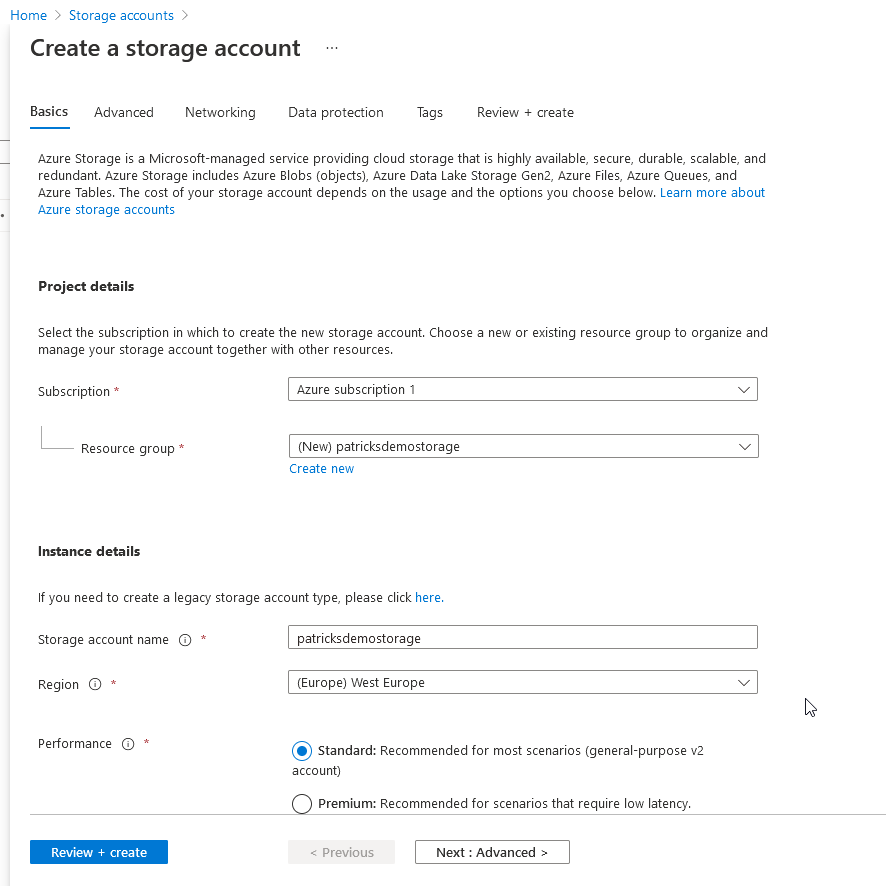Click the 'here' legacy storage account link
Screen dimensions: 886x886
[x=429, y=598]
